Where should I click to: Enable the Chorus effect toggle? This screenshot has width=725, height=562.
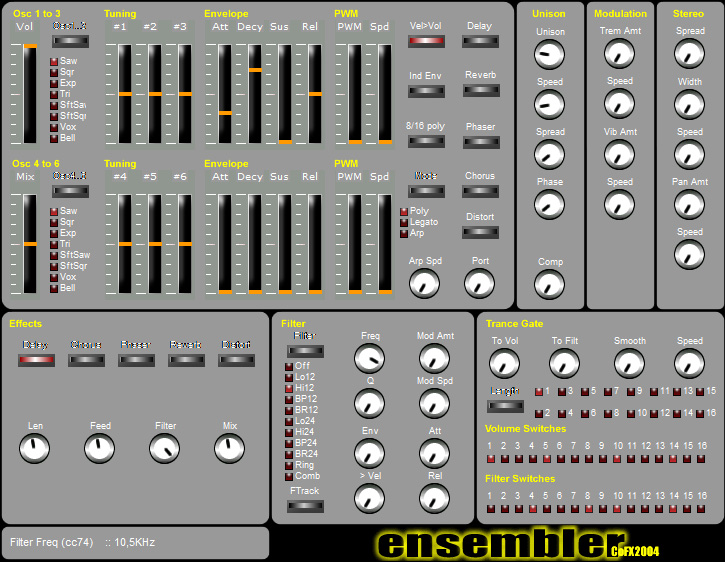coord(480,191)
